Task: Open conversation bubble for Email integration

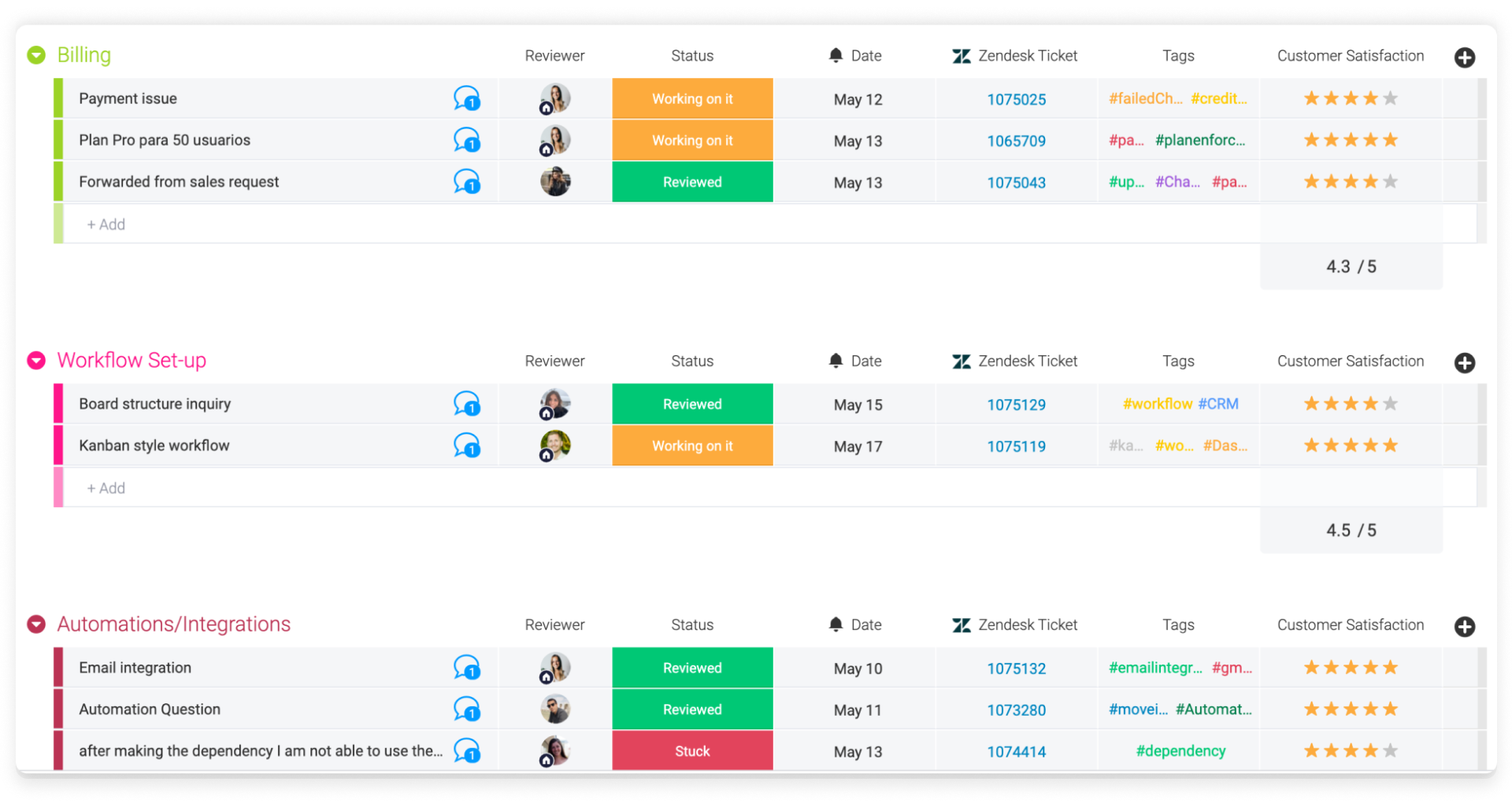Action: pos(467,668)
